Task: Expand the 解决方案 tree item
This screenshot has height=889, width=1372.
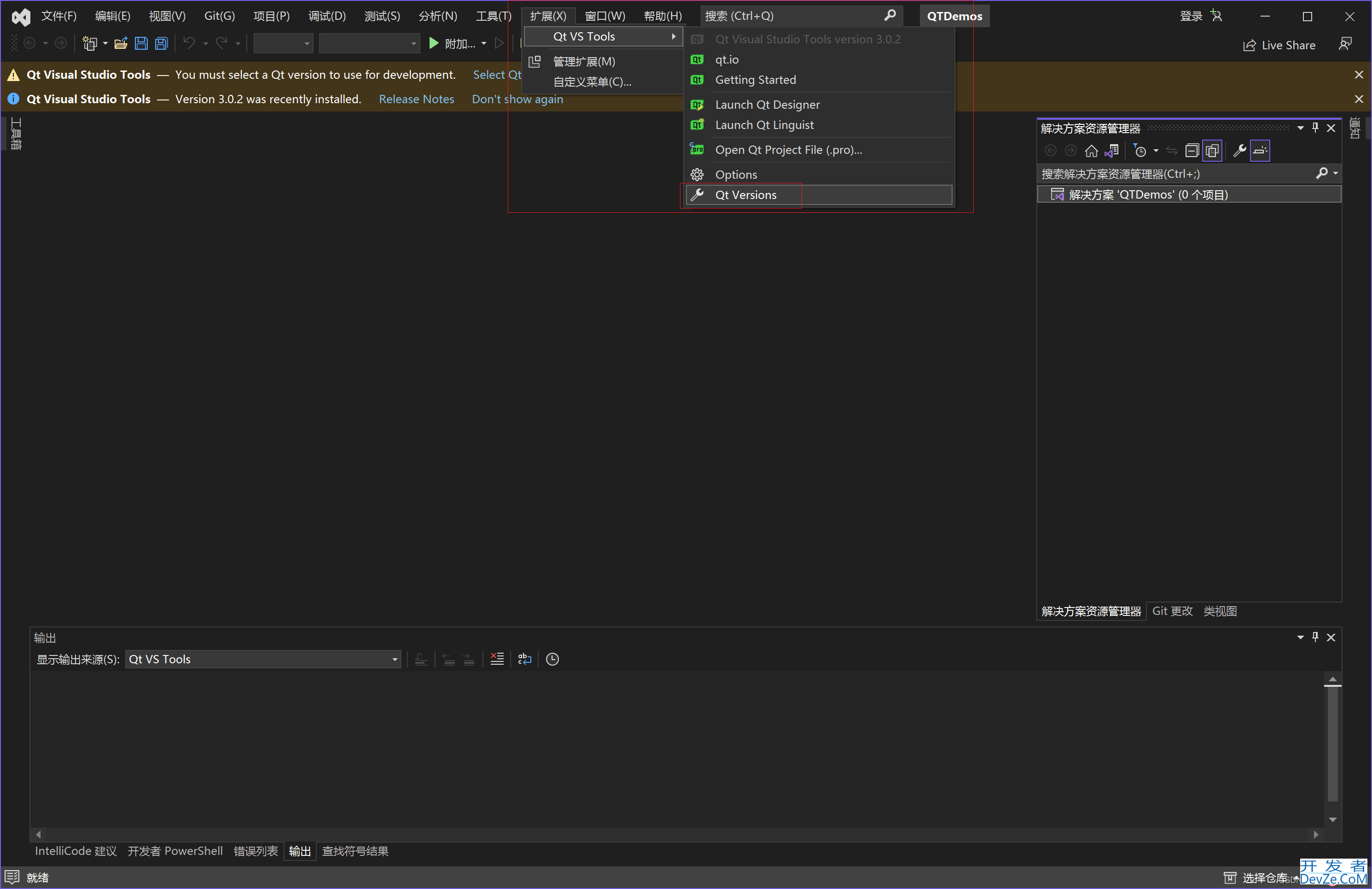Action: [1049, 194]
